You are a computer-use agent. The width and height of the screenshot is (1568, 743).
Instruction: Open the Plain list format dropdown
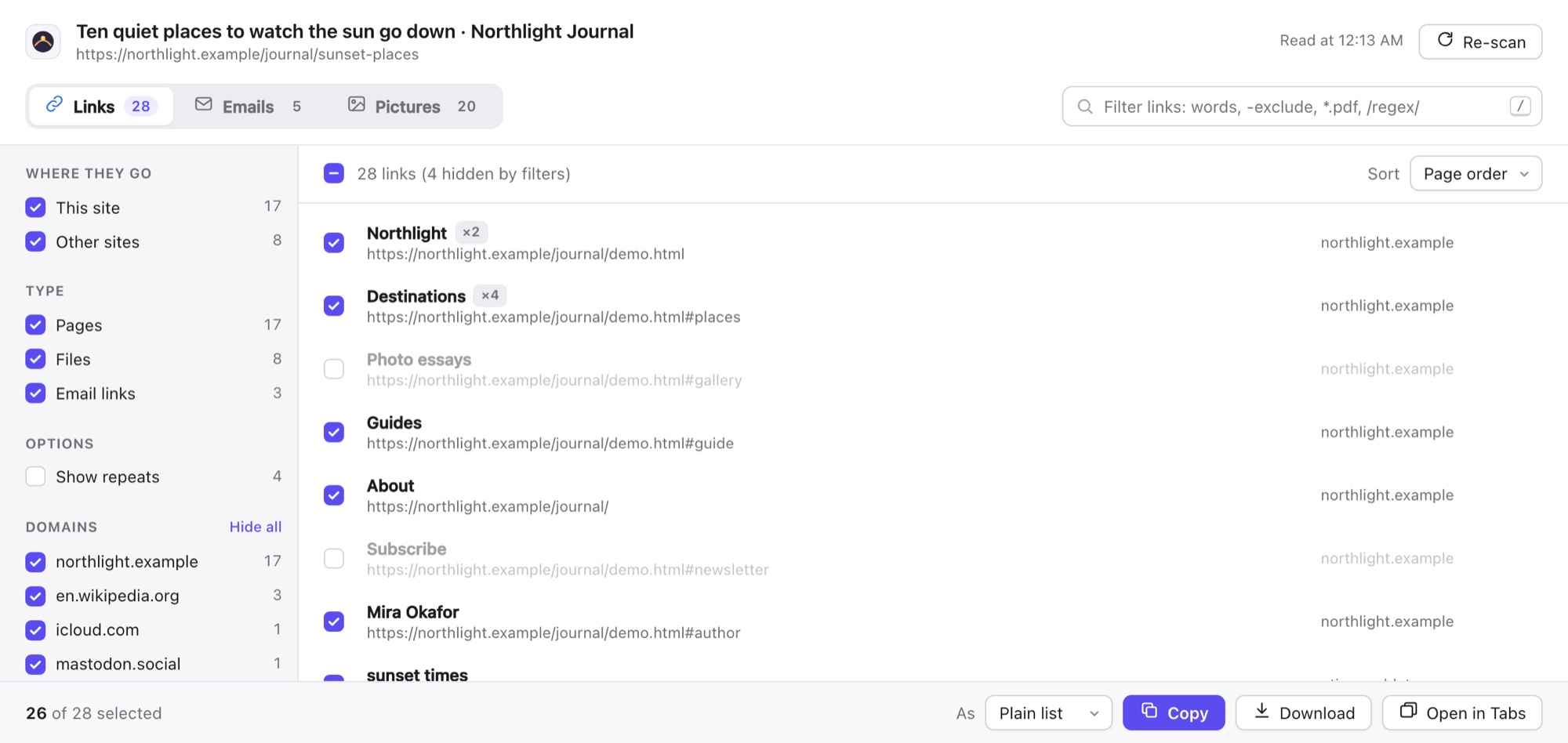[x=1048, y=712]
